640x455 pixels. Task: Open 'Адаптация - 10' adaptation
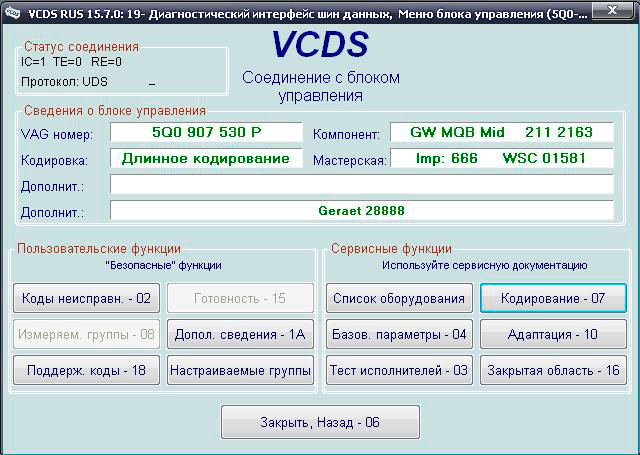pos(553,334)
